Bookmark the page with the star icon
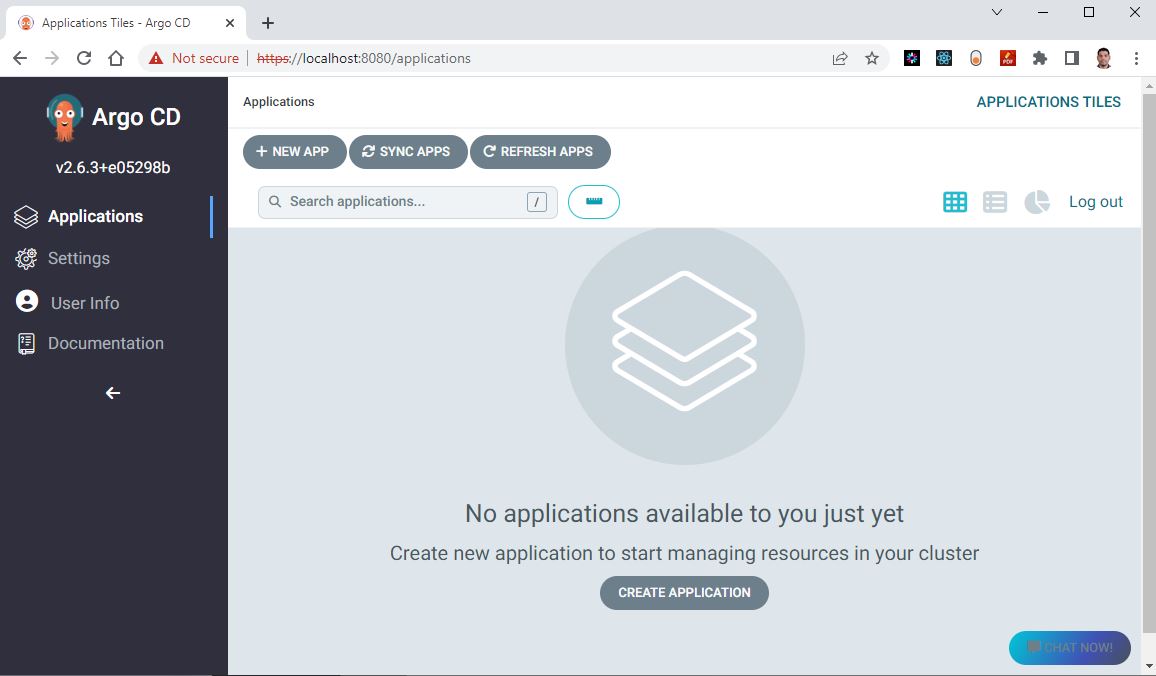 pyautogui.click(x=872, y=58)
